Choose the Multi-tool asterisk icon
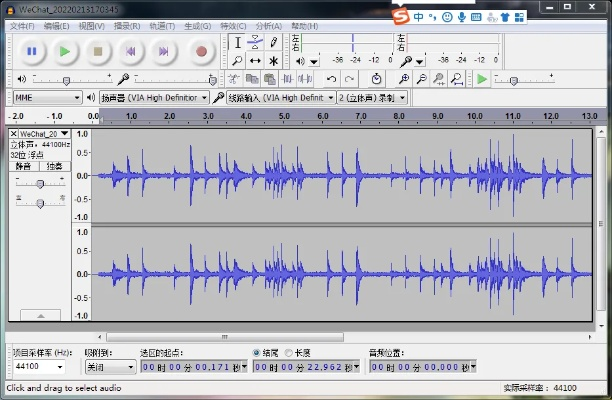Image resolution: width=612 pixels, height=400 pixels. click(x=273, y=61)
